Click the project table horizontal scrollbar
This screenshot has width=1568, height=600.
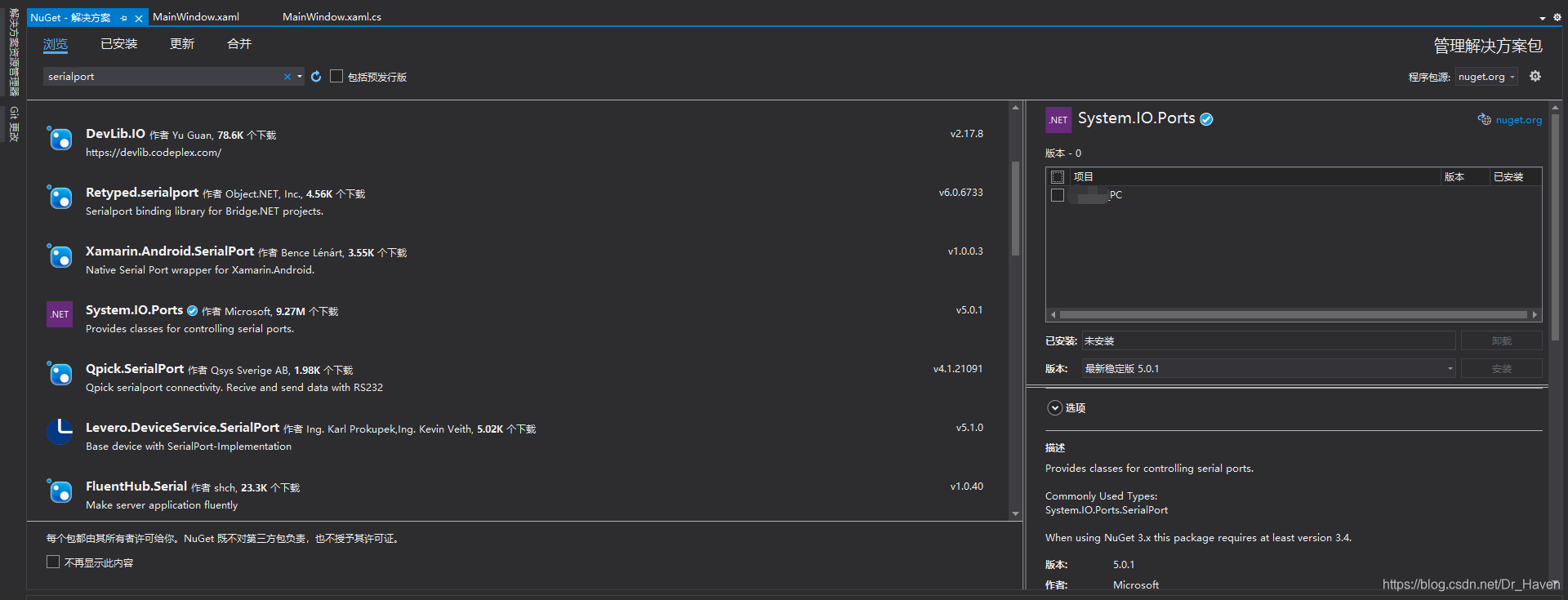(1294, 314)
